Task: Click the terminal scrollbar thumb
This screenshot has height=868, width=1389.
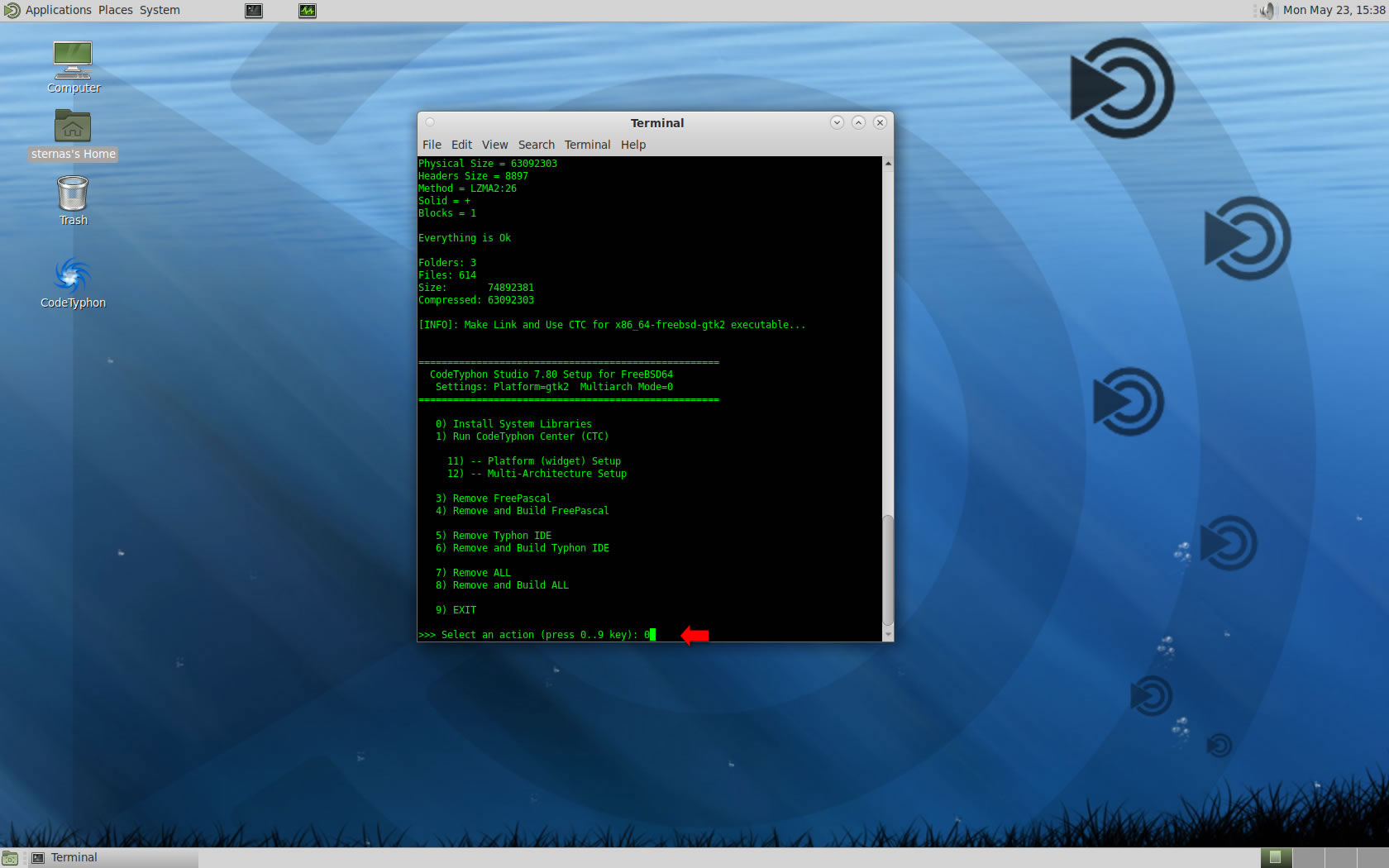Action: (888, 570)
